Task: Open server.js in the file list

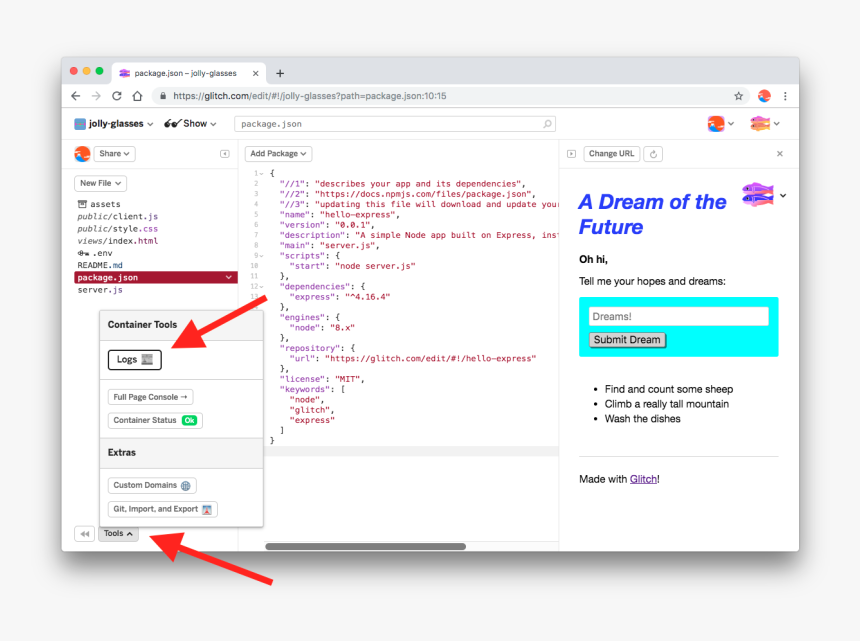Action: [100, 290]
